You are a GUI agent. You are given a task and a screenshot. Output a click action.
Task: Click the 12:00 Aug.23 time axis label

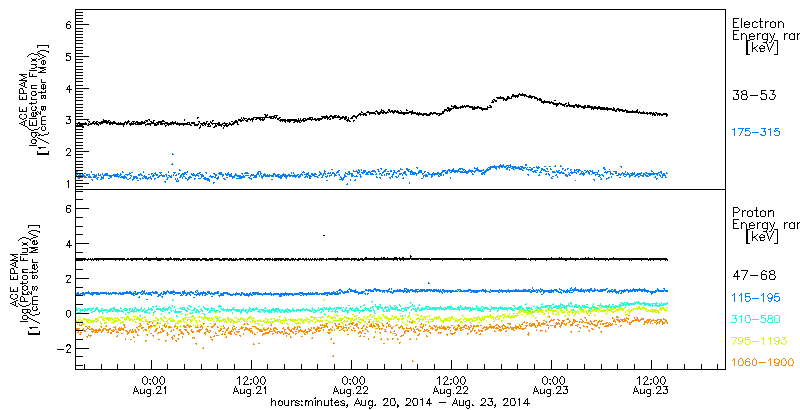click(652, 386)
